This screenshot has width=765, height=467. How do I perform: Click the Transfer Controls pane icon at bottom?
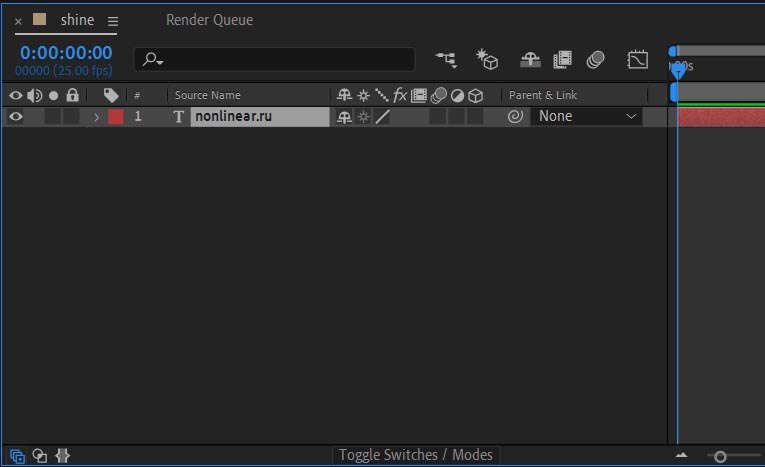pyautogui.click(x=40, y=456)
